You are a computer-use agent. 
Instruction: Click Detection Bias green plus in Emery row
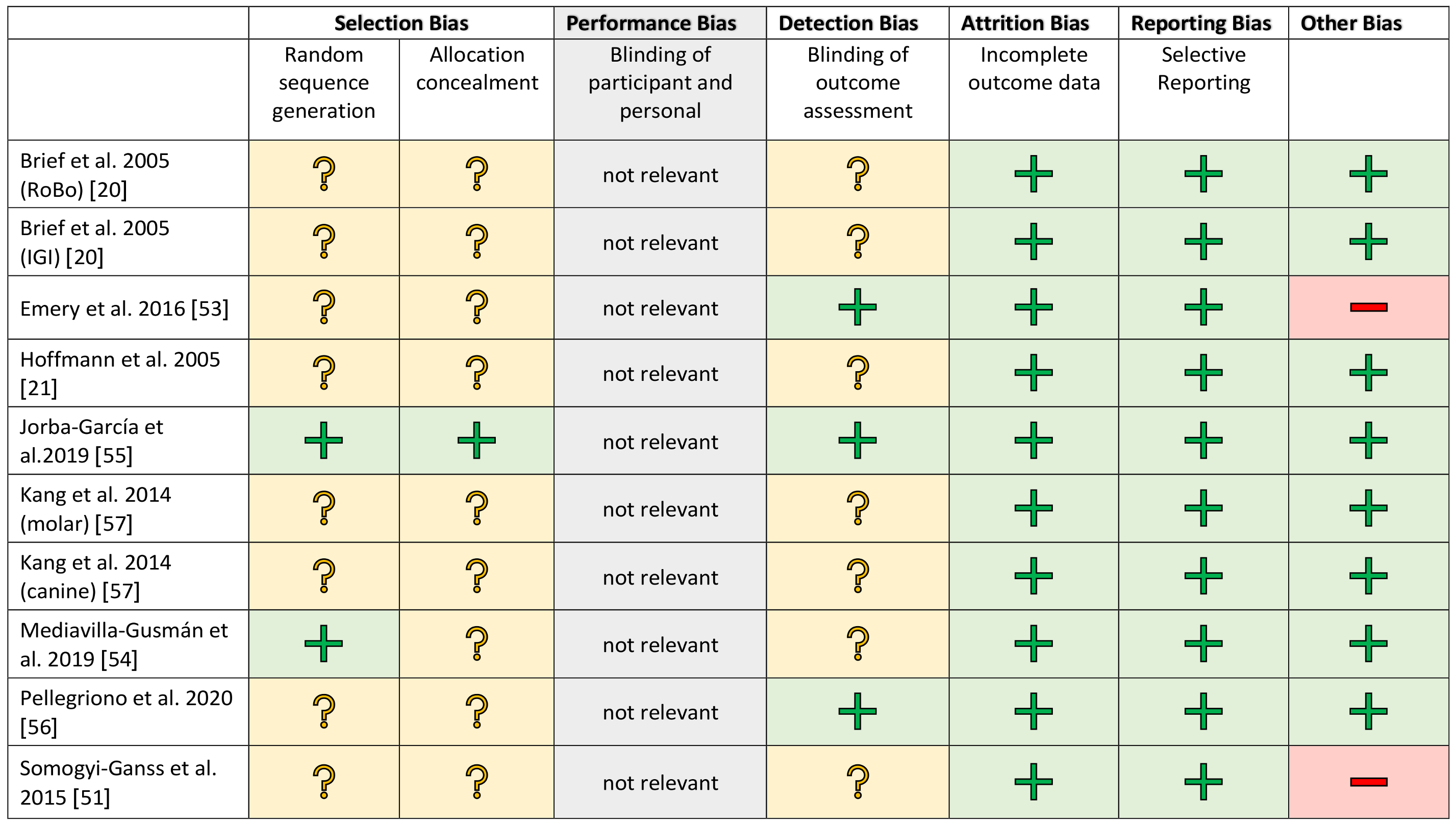[x=857, y=307]
